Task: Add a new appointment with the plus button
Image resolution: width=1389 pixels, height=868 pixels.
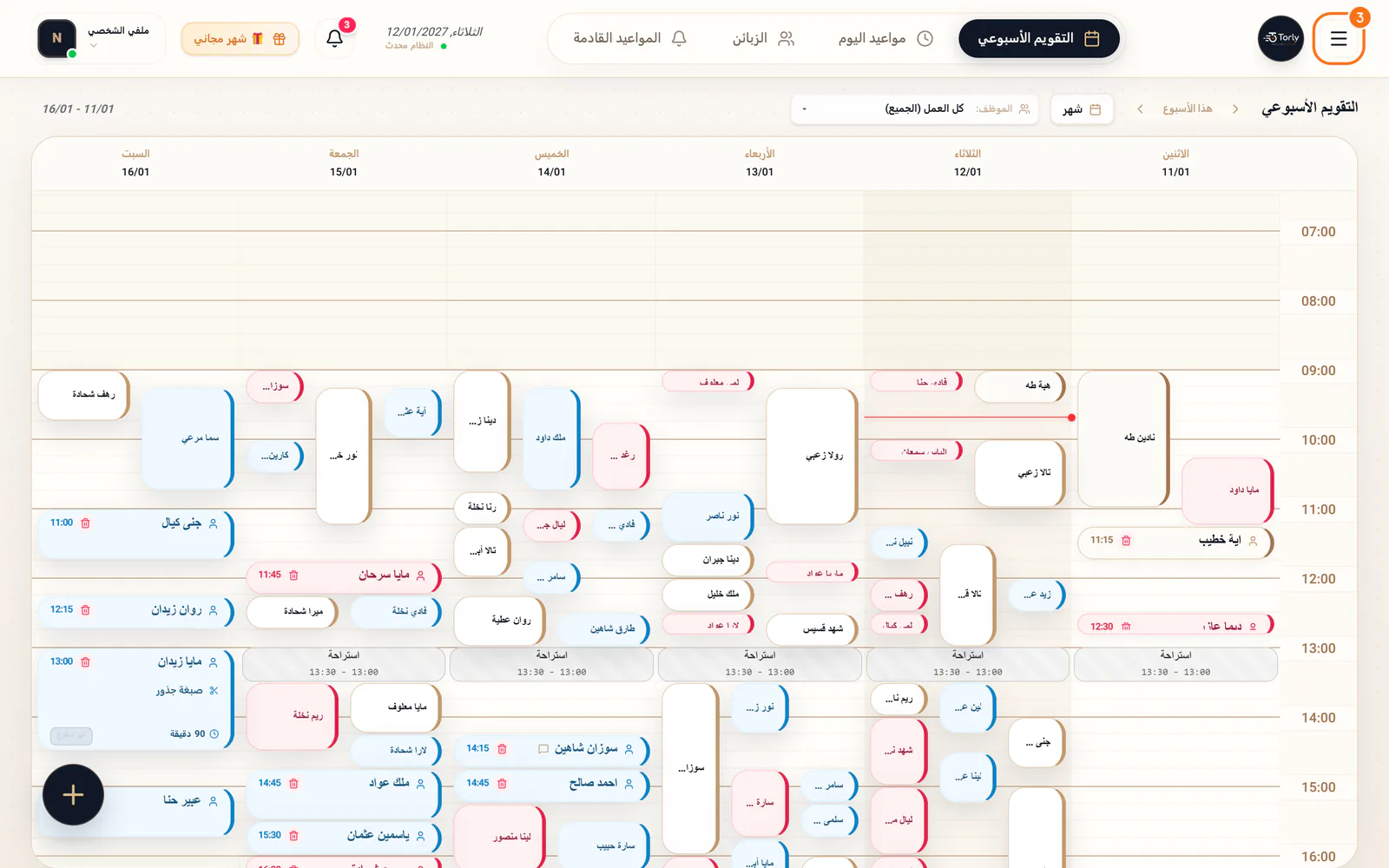Action: pos(73,794)
